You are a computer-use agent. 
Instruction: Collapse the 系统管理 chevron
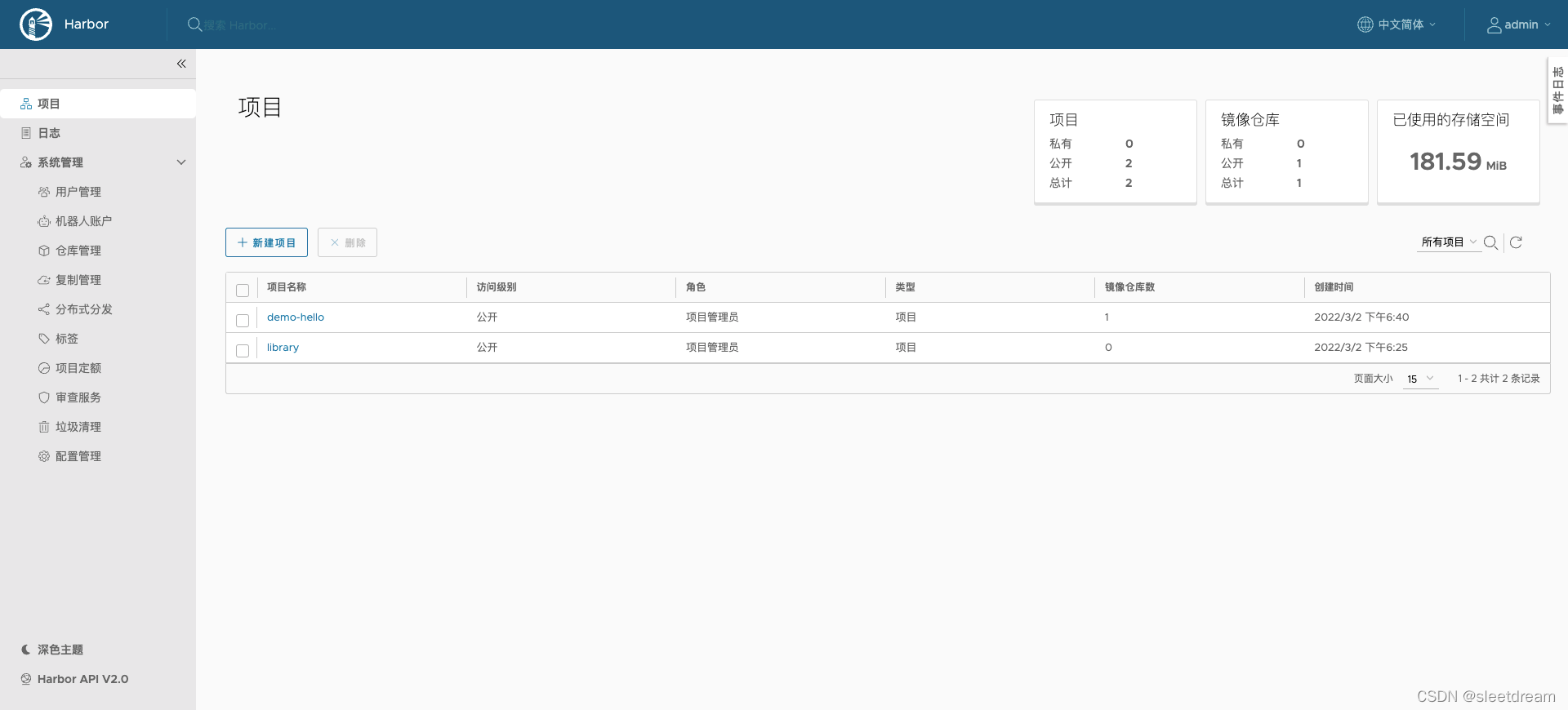[x=181, y=162]
